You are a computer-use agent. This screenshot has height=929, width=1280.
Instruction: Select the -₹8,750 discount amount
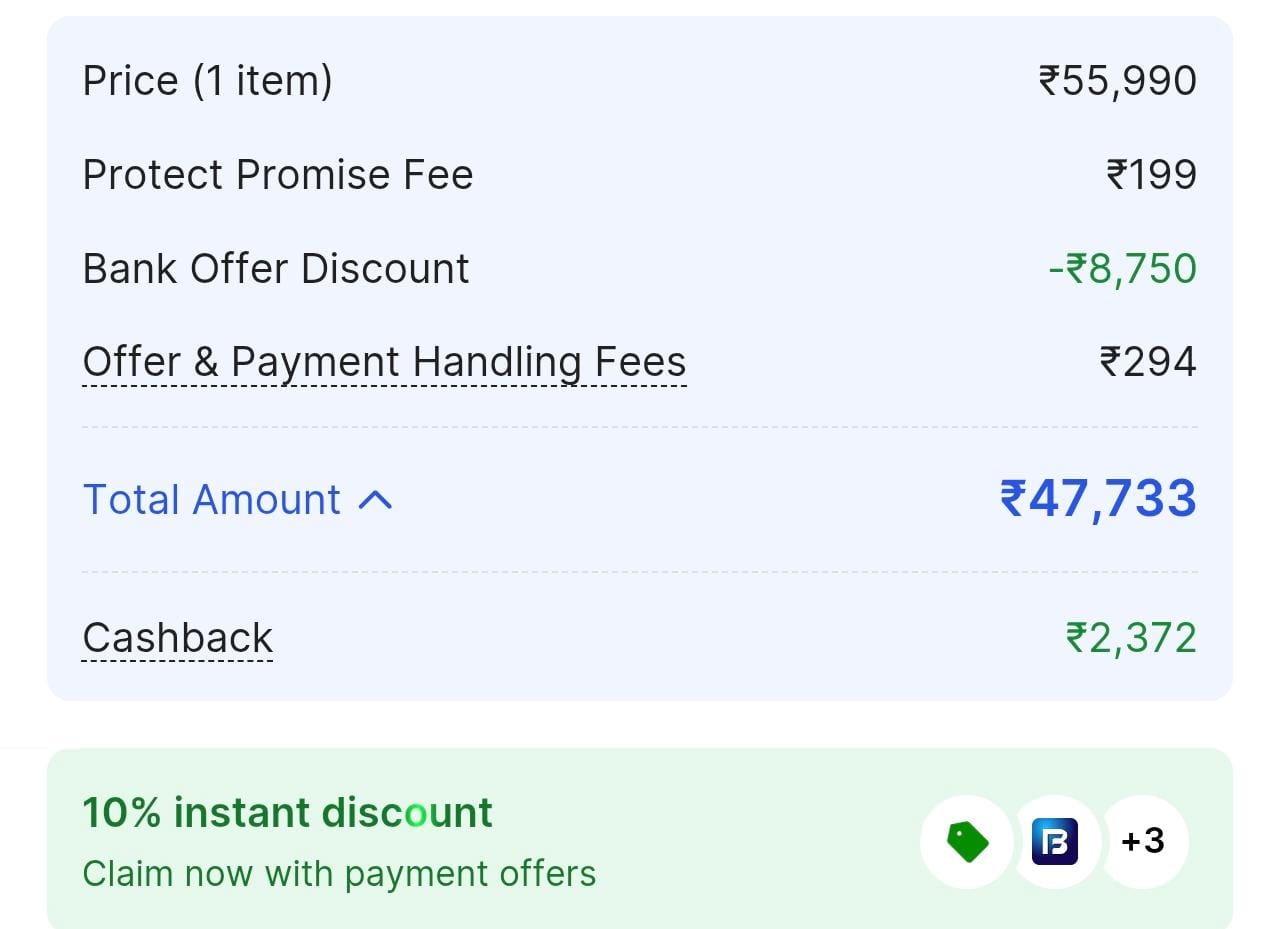click(x=1122, y=269)
